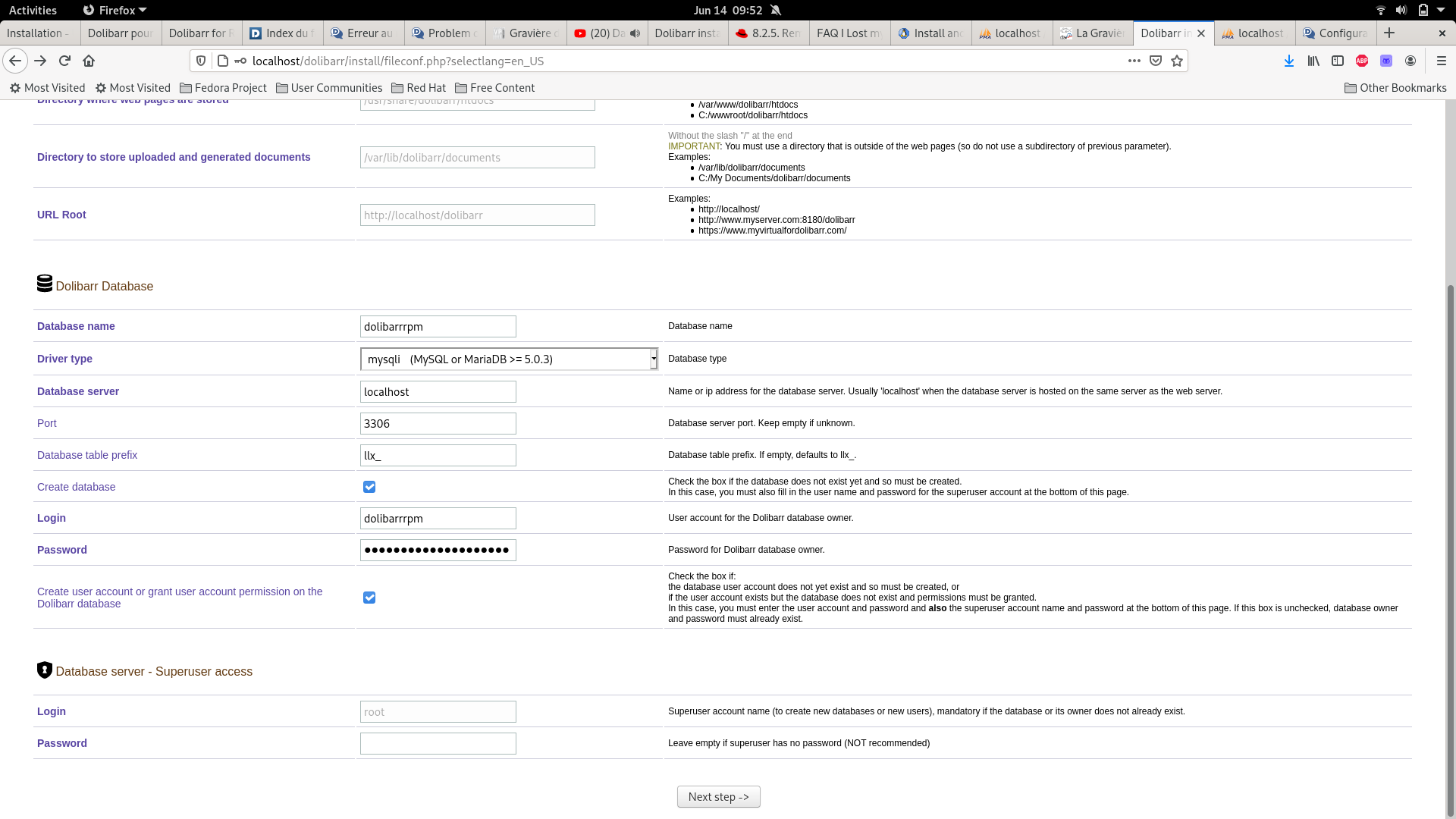
Task: Open the Activities overview
Action: tap(33, 10)
